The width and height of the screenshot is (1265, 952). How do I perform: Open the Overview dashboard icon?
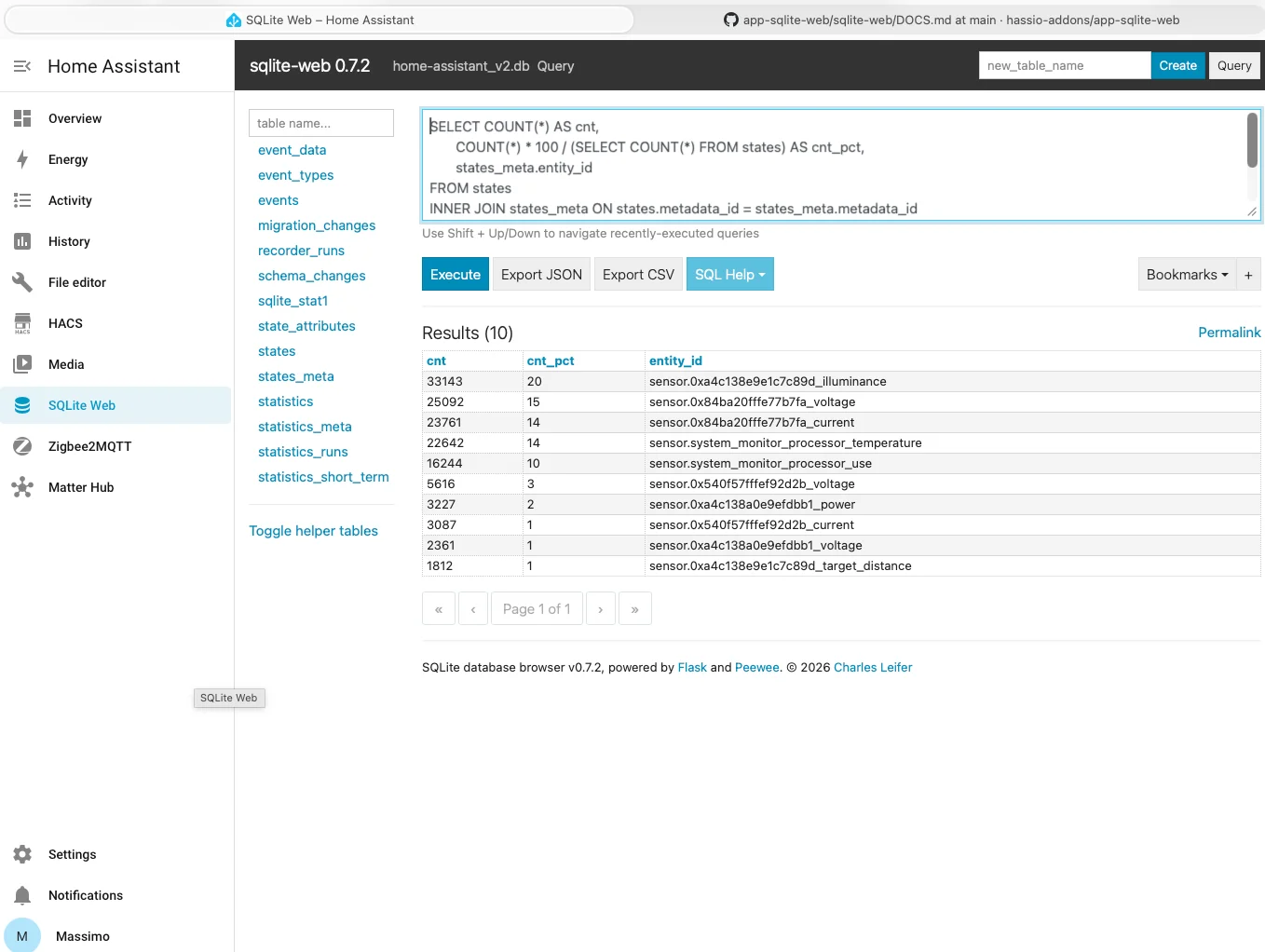pos(22,118)
